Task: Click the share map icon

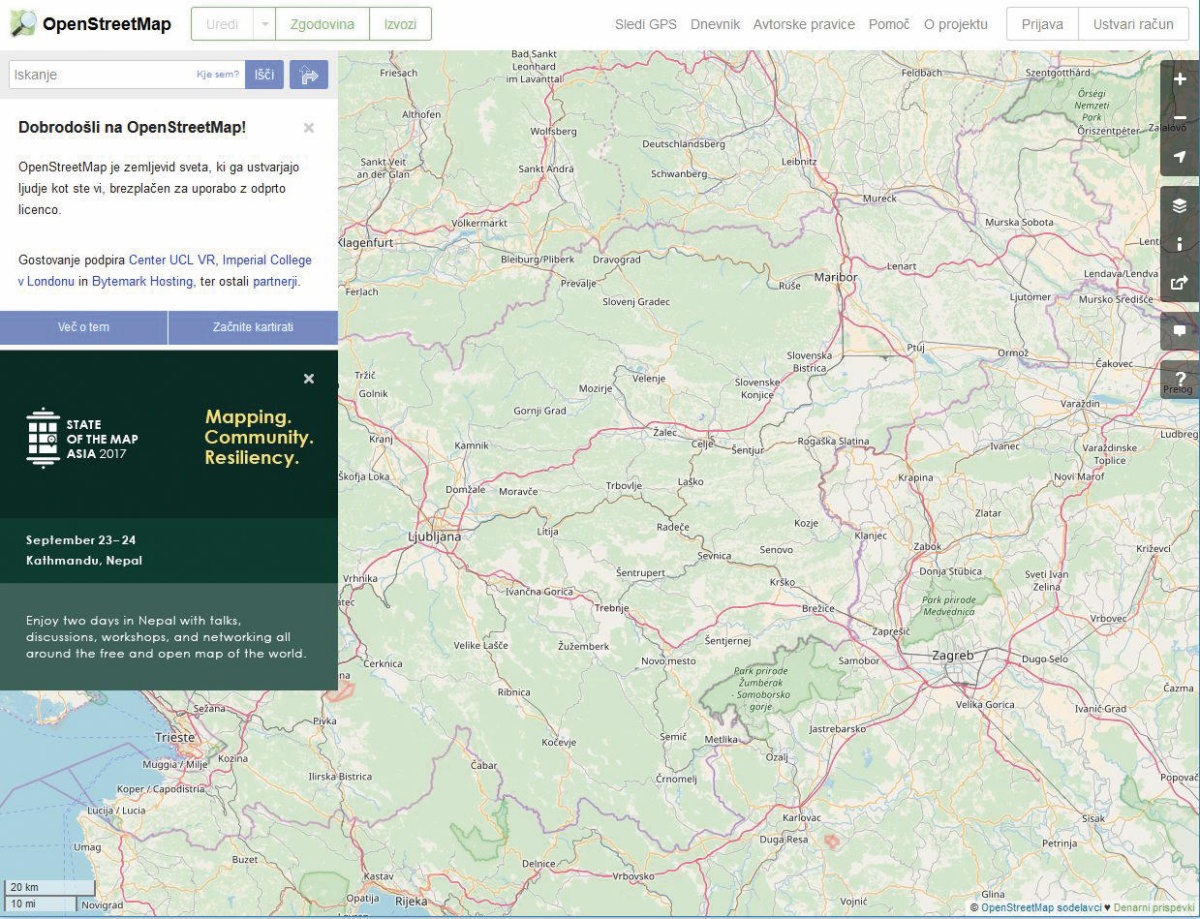Action: (1179, 282)
